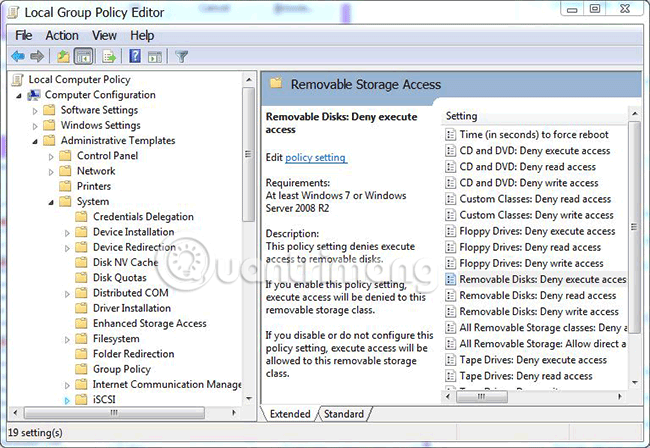Click settings list vertical scrollbar down arrow
This screenshot has height=448, width=650.
tap(635, 383)
